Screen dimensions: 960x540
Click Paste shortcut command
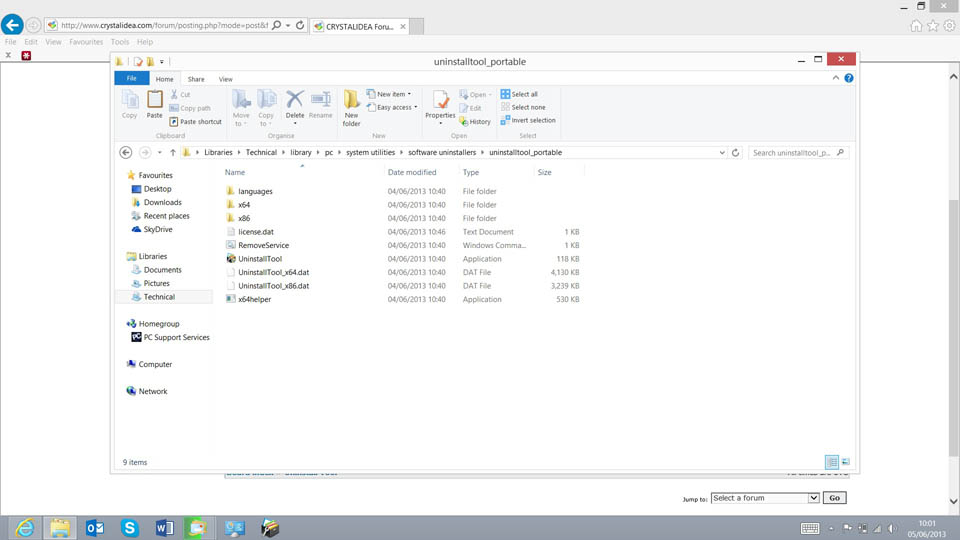click(x=195, y=121)
